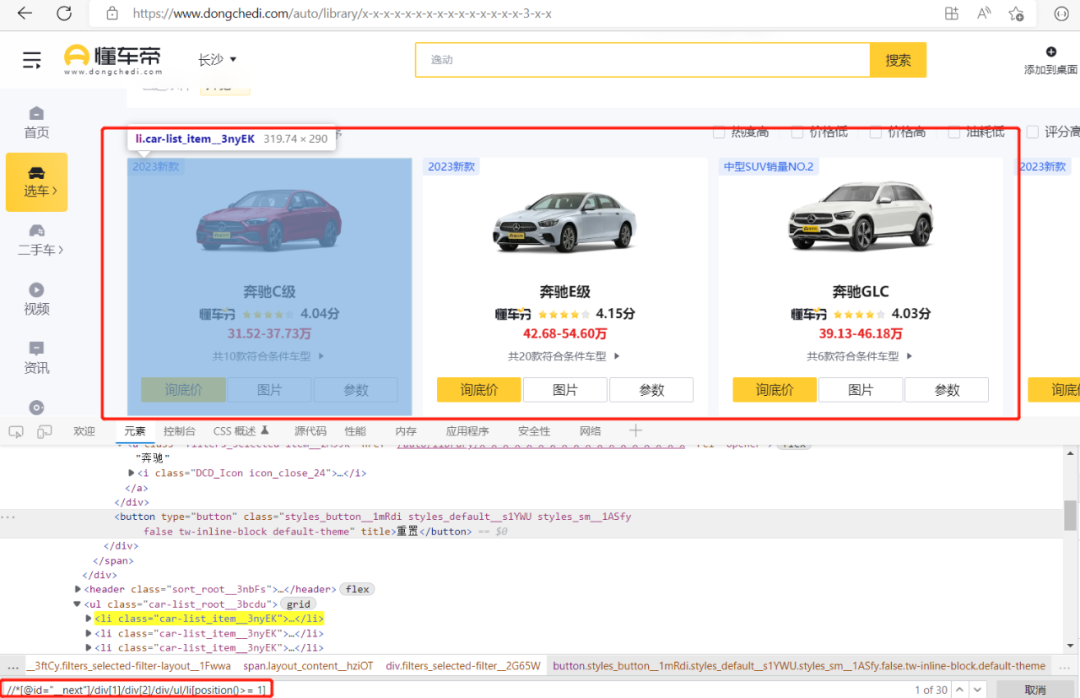Screen dimensions: 1080x698
Task: Expand the DCD_Icon icon_close_24 node
Action: point(131,473)
